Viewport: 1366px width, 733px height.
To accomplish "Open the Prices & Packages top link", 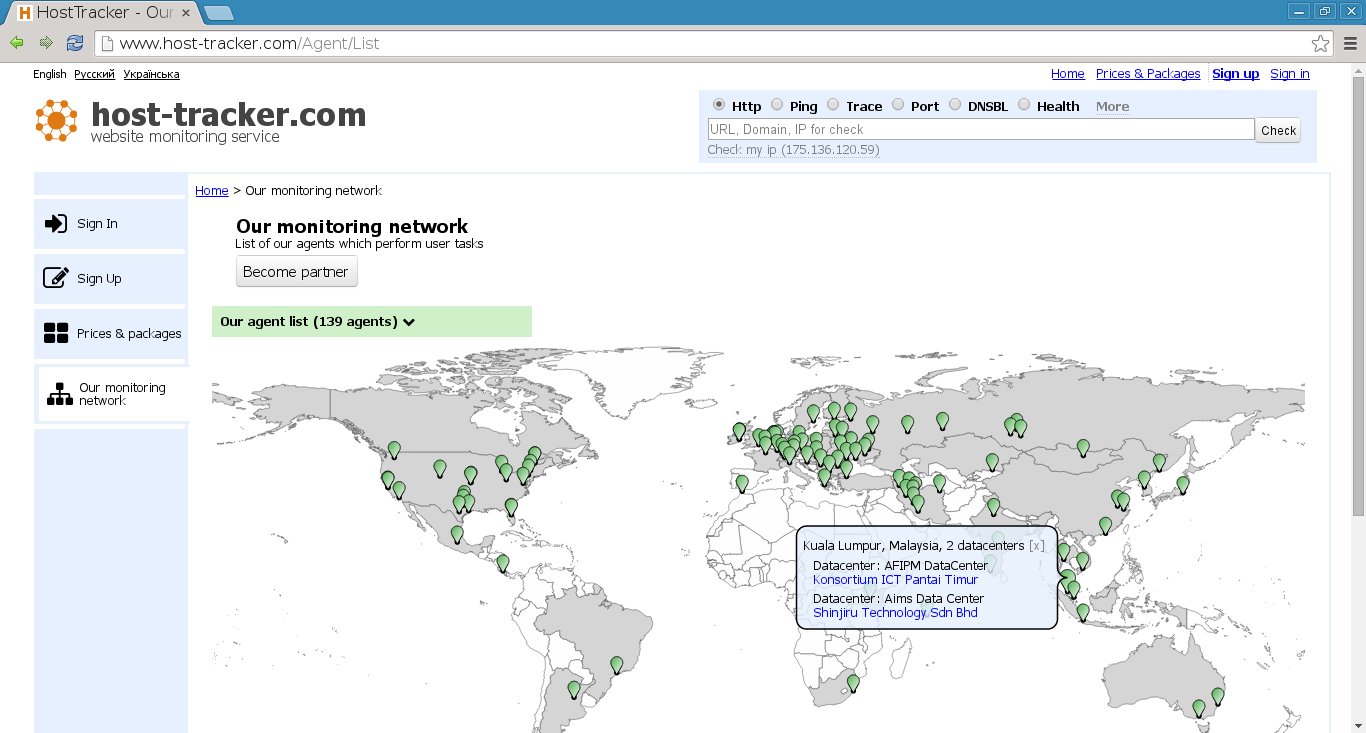I will 1148,74.
